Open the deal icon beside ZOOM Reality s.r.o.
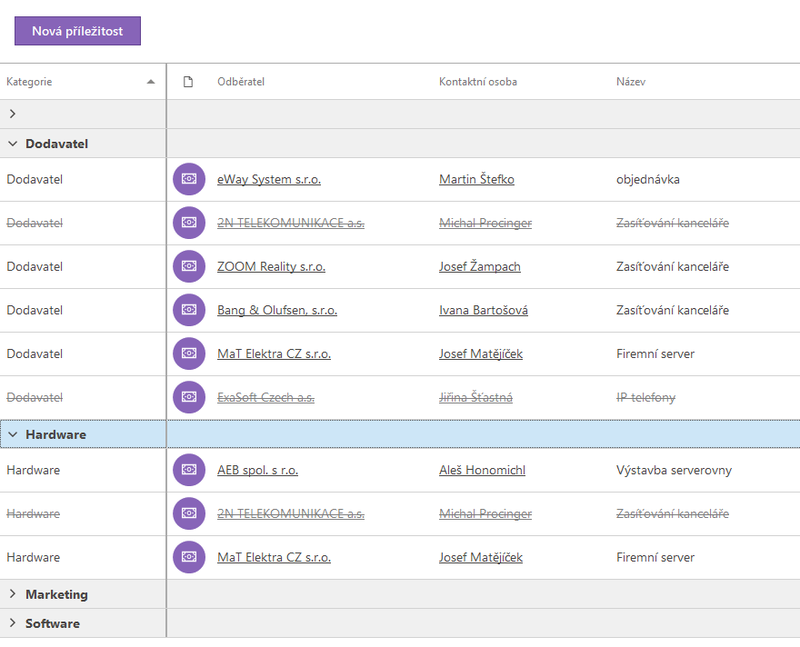The width and height of the screenshot is (800, 647). click(189, 266)
